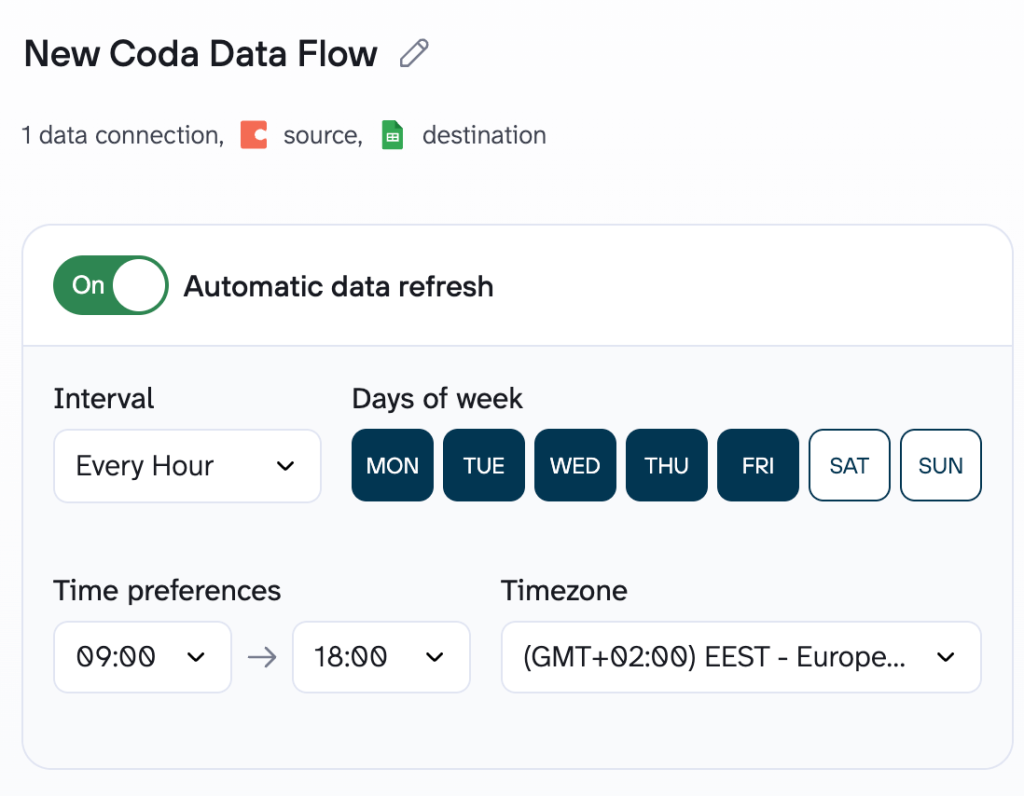1024x796 pixels.
Task: Click the arrow between the time fields
Action: click(262, 657)
